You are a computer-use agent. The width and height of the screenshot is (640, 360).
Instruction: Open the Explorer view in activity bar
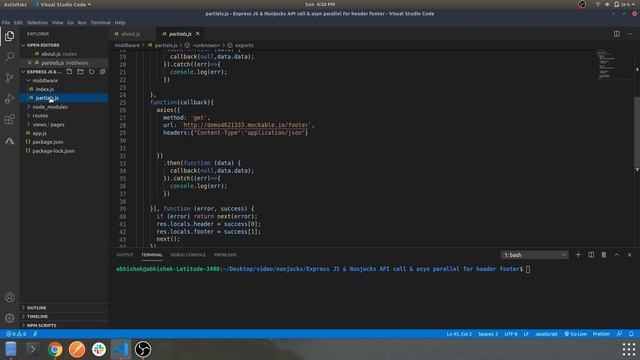[9, 36]
